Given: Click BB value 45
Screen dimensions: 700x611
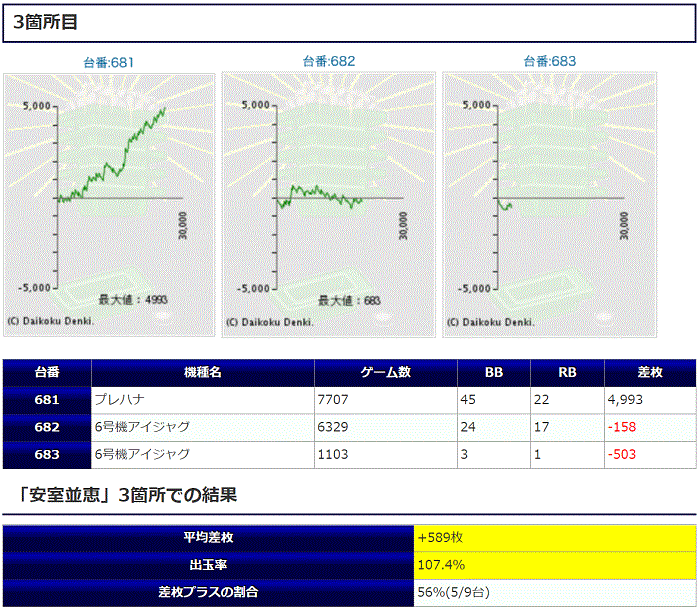Looking at the screenshot, I should pyautogui.click(x=494, y=400).
